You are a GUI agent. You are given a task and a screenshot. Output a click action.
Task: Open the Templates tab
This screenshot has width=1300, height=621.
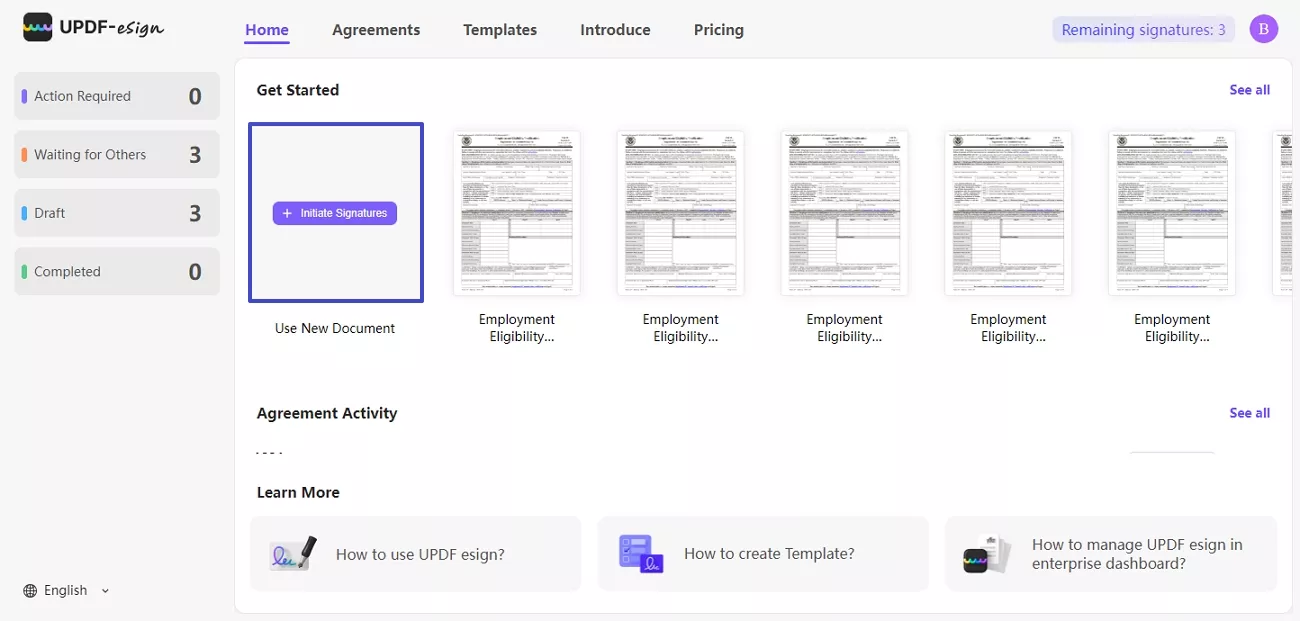(500, 30)
